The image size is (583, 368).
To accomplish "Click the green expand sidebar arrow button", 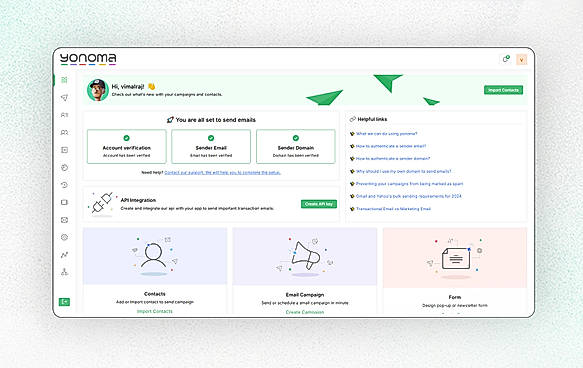I will tap(64, 302).
